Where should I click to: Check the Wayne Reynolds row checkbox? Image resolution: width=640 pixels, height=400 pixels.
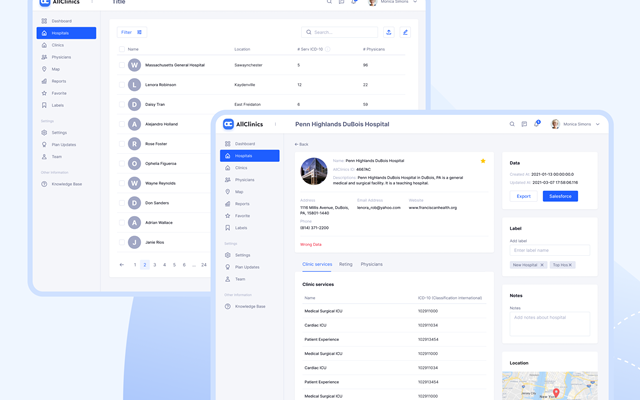point(122,183)
